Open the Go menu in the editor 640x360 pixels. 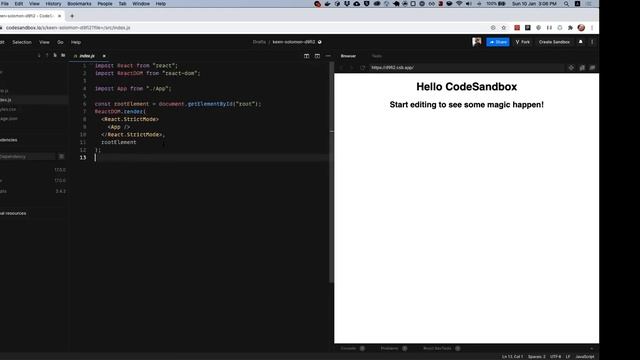[x=60, y=42]
